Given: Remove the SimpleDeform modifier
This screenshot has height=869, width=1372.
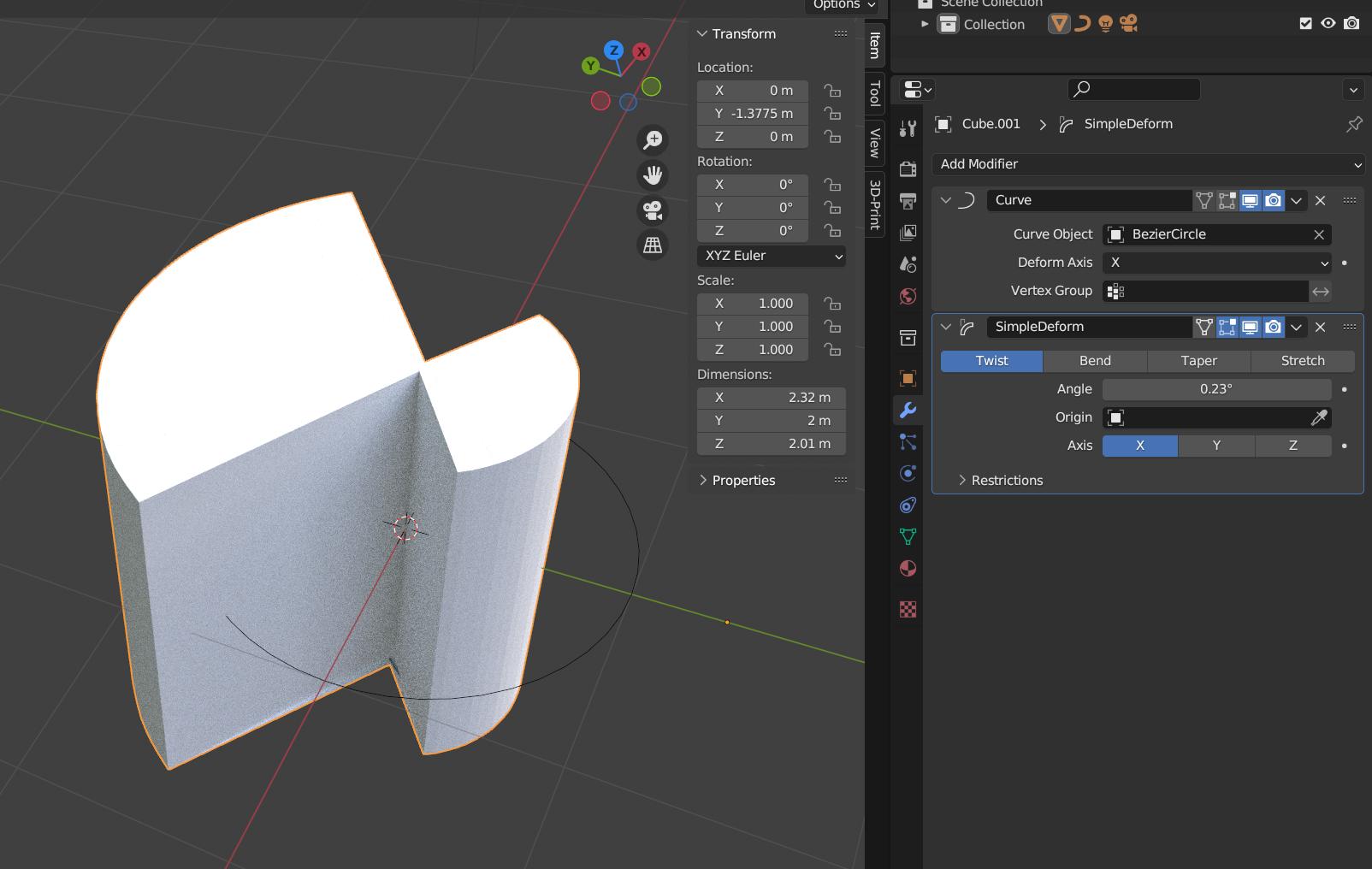Looking at the screenshot, I should tap(1321, 327).
